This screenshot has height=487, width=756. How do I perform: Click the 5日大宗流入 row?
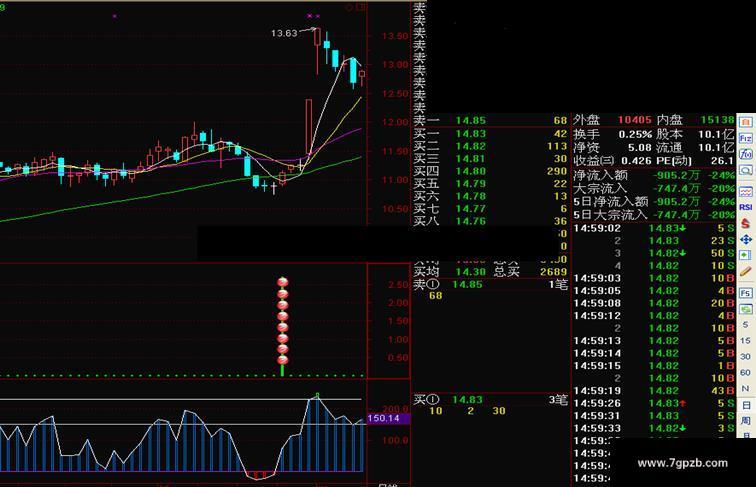(654, 215)
